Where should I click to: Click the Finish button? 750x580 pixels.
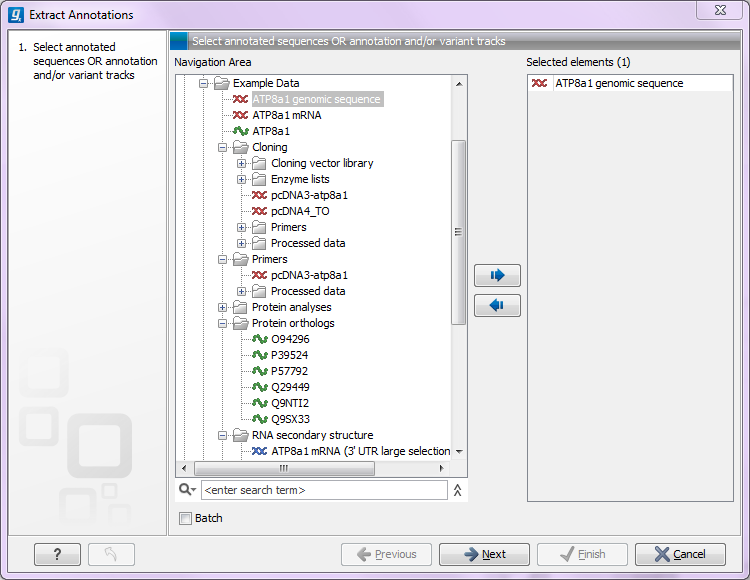pyautogui.click(x=582, y=554)
